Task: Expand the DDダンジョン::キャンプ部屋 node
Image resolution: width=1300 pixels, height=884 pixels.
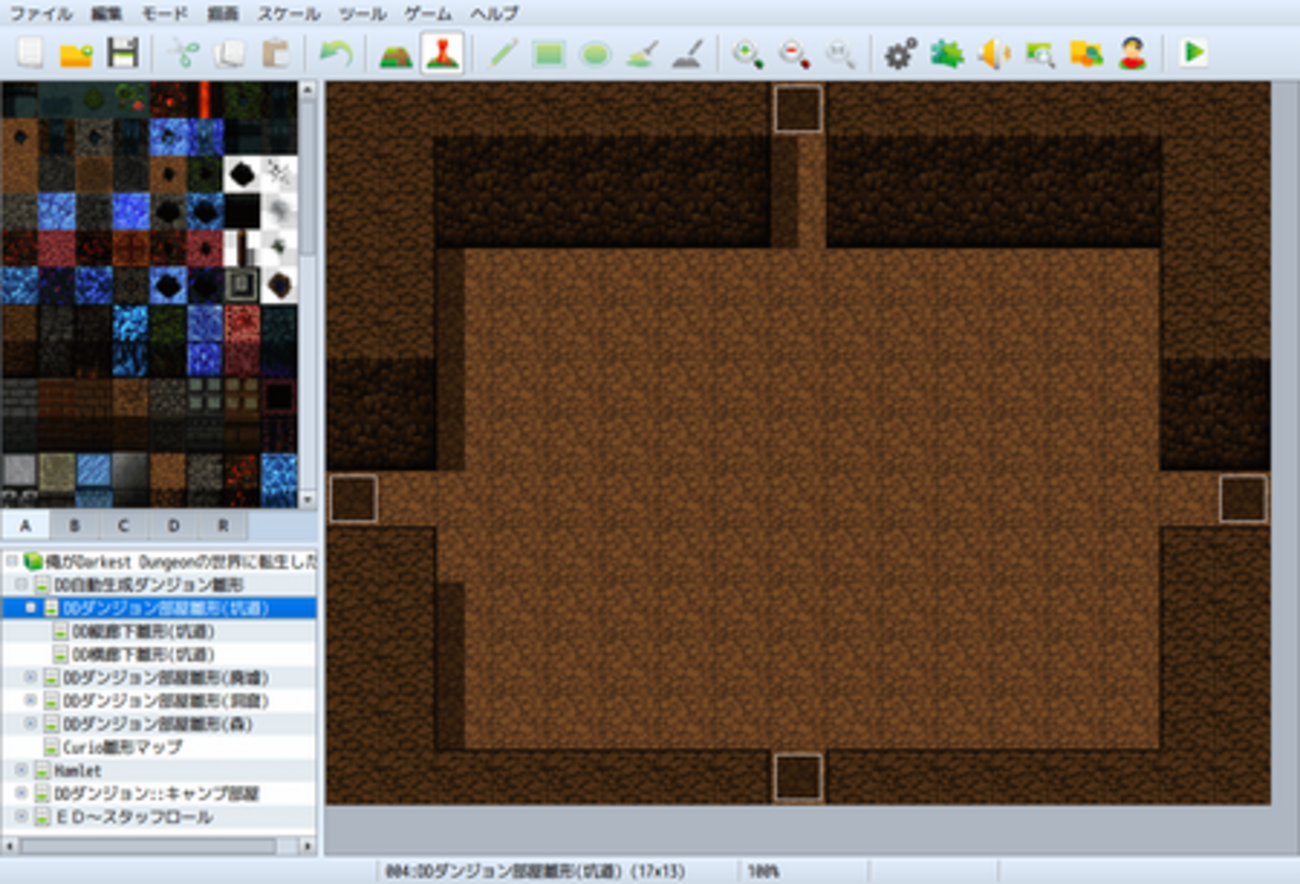Action: point(22,794)
